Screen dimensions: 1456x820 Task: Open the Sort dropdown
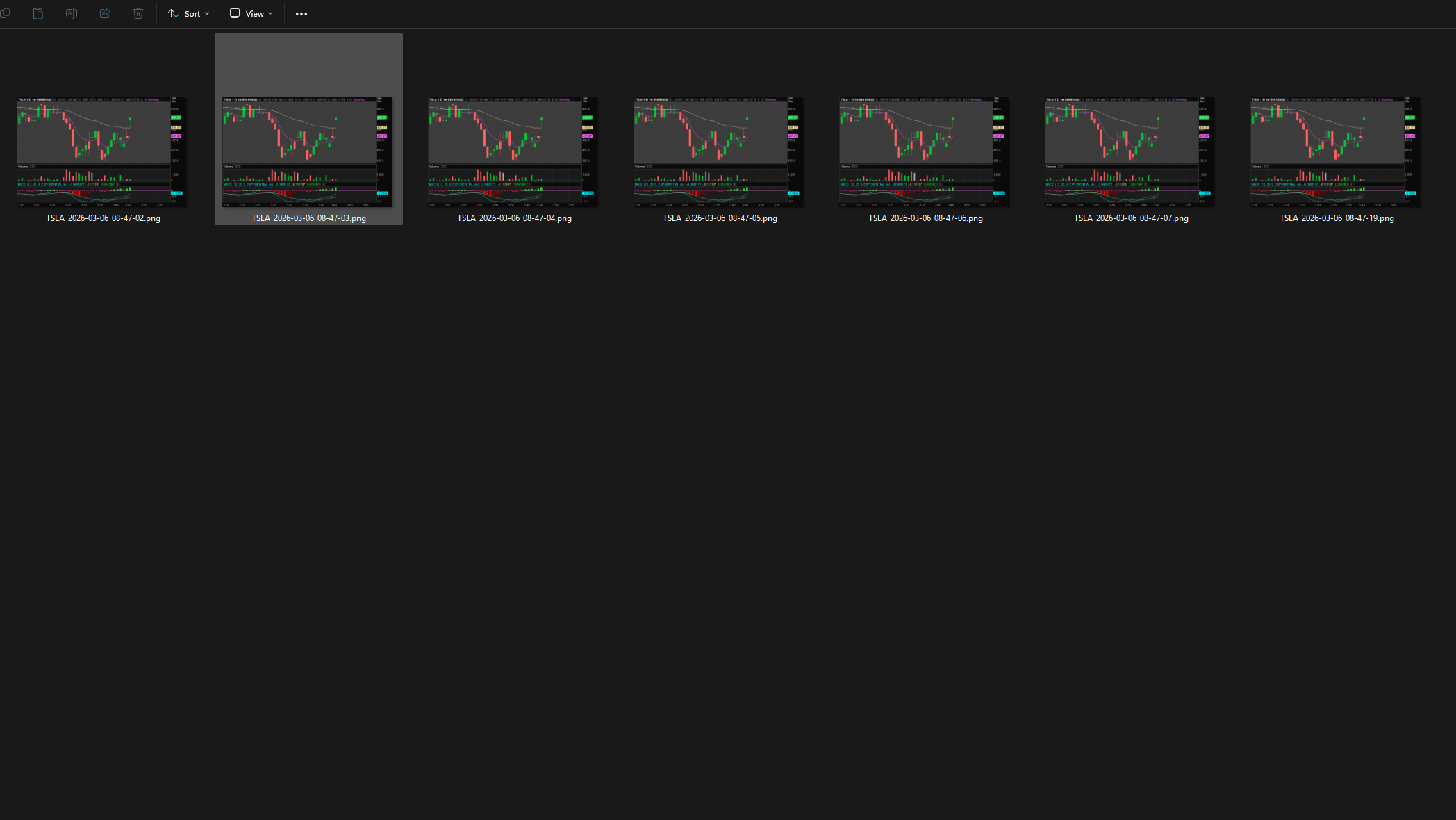point(189,13)
